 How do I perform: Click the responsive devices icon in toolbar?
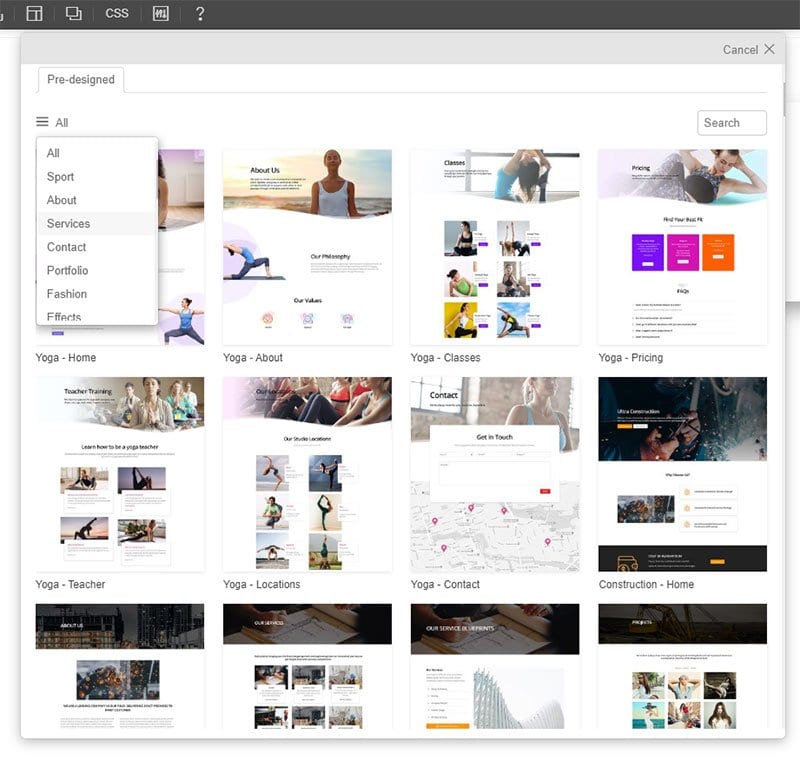[73, 13]
